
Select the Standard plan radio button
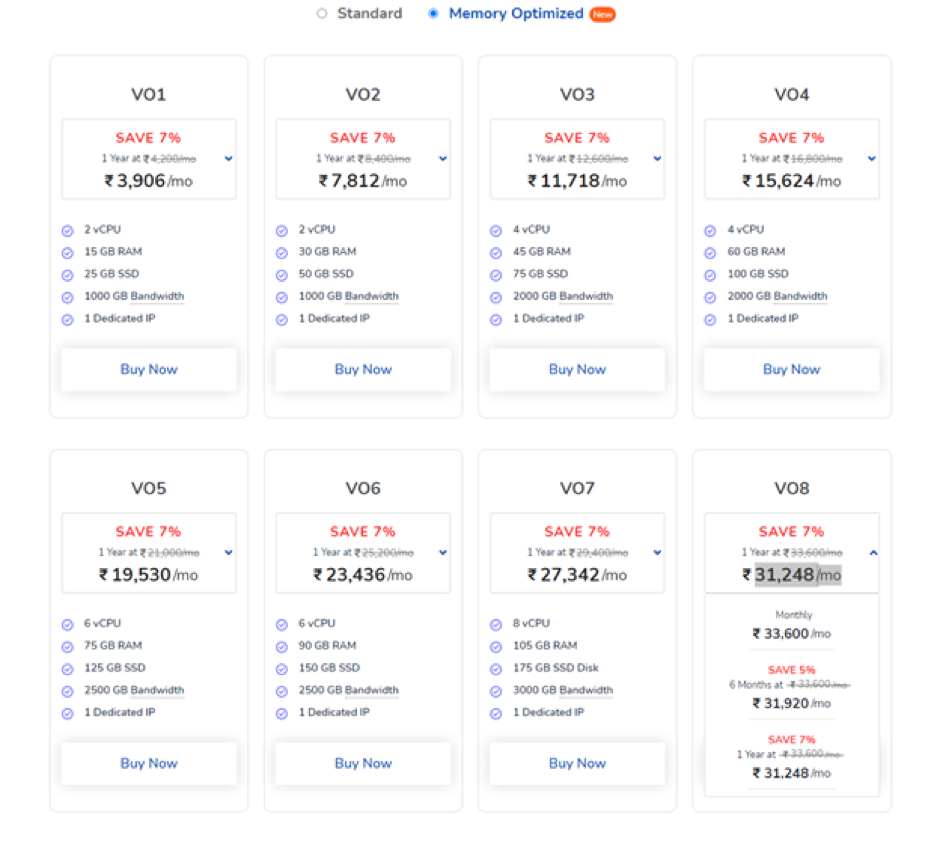(x=322, y=14)
